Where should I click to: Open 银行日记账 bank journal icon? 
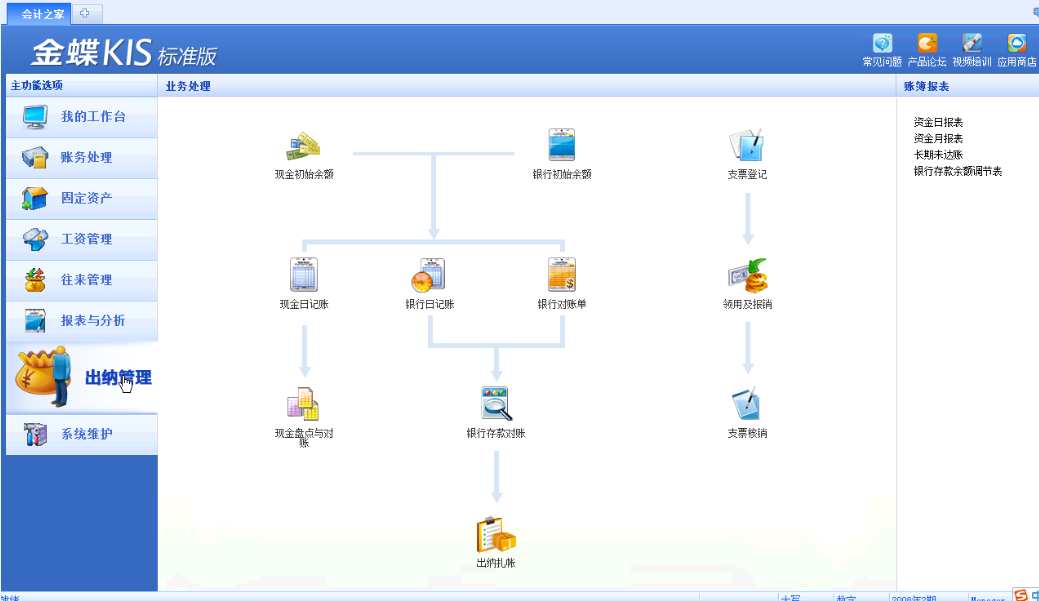point(429,275)
